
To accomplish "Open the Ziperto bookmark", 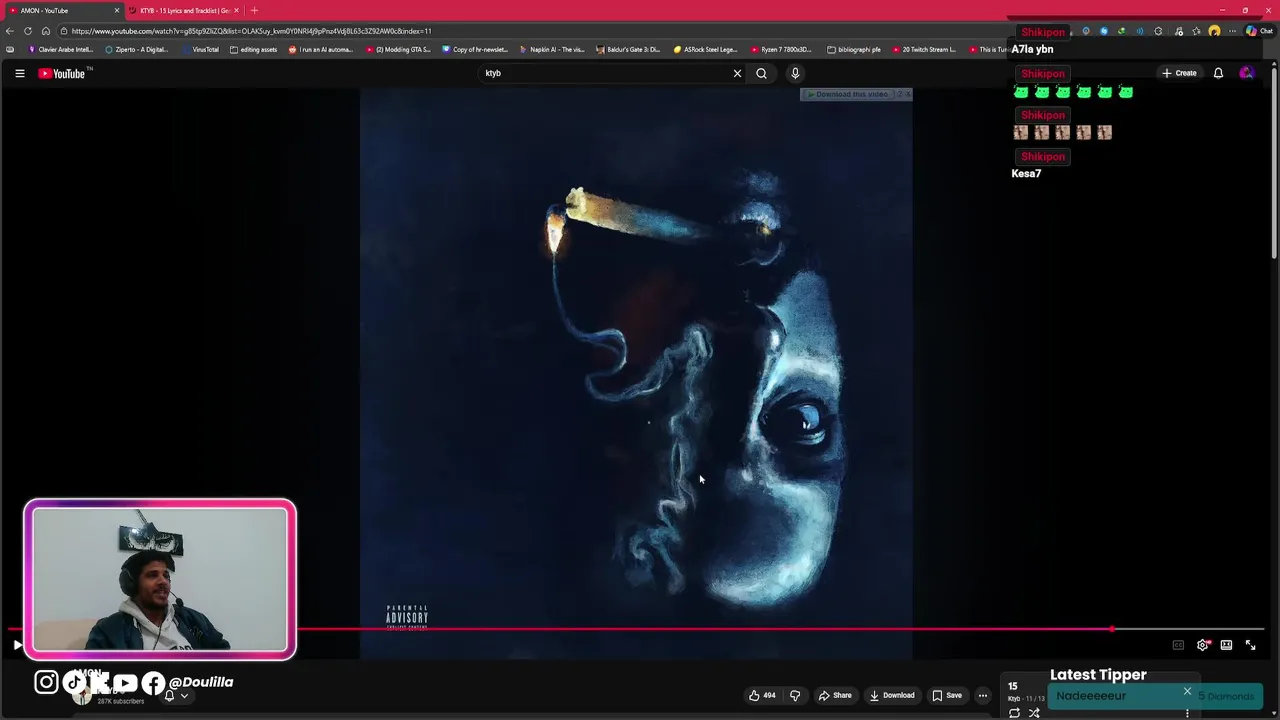I will [x=136, y=49].
